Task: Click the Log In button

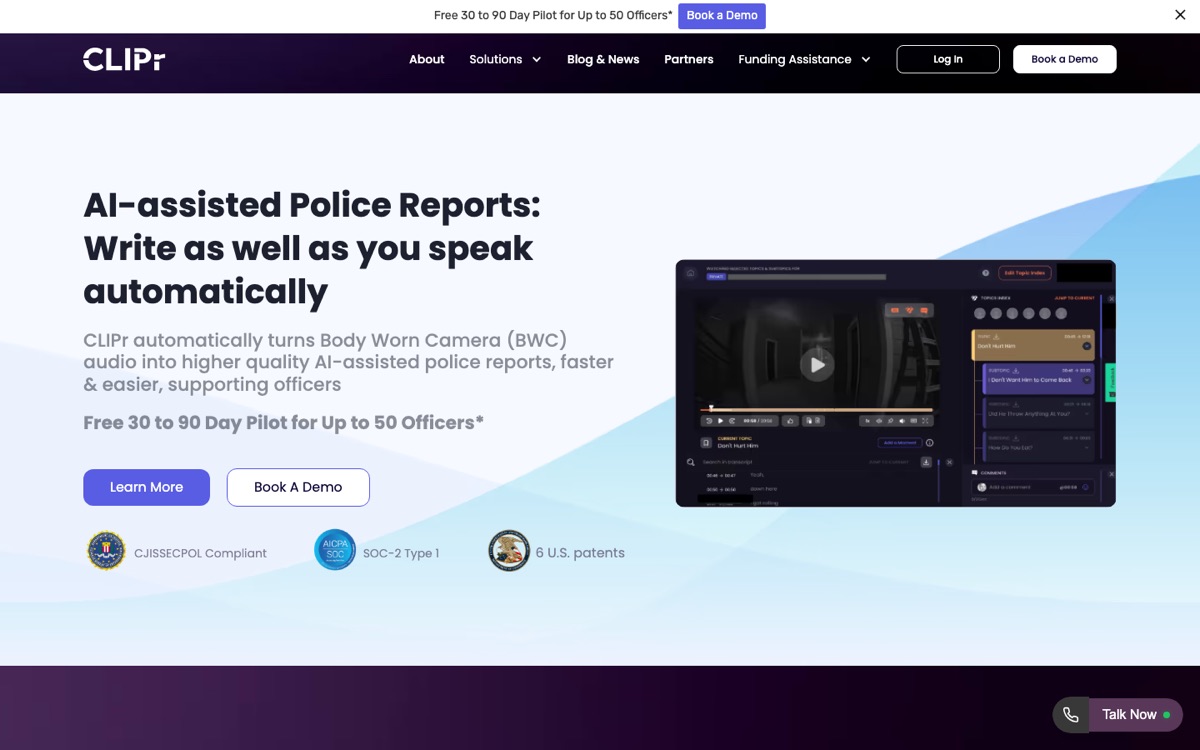Action: pos(948,59)
